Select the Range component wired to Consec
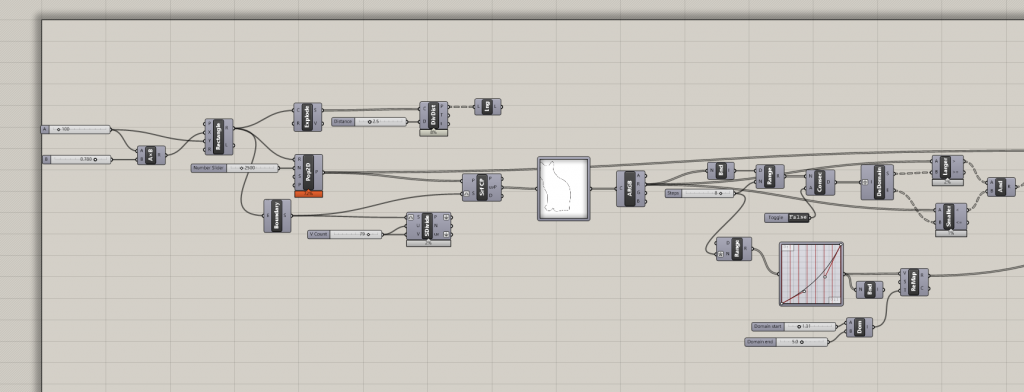This screenshot has height=392, width=1024. 770,176
